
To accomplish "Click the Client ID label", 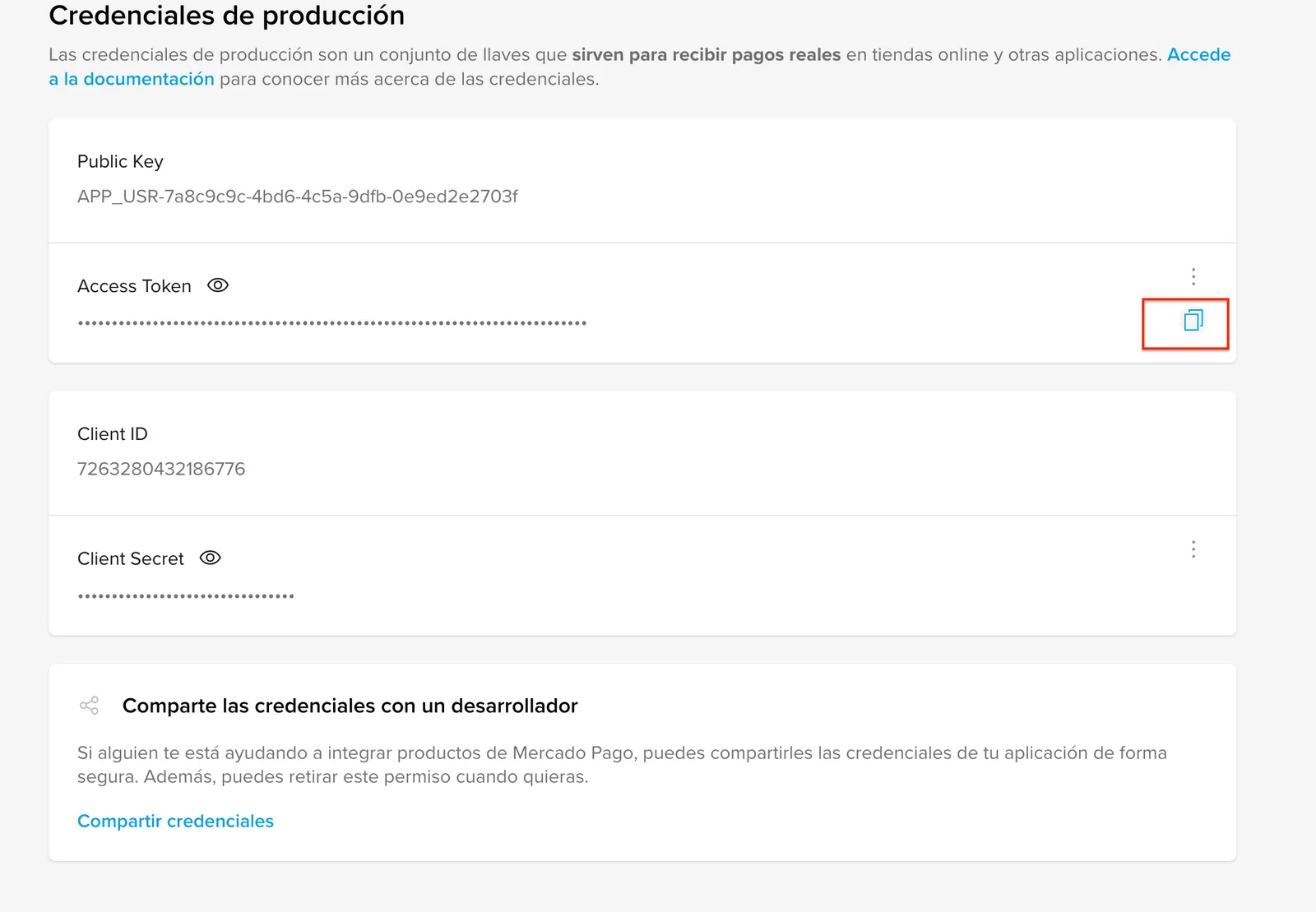I will tap(113, 433).
